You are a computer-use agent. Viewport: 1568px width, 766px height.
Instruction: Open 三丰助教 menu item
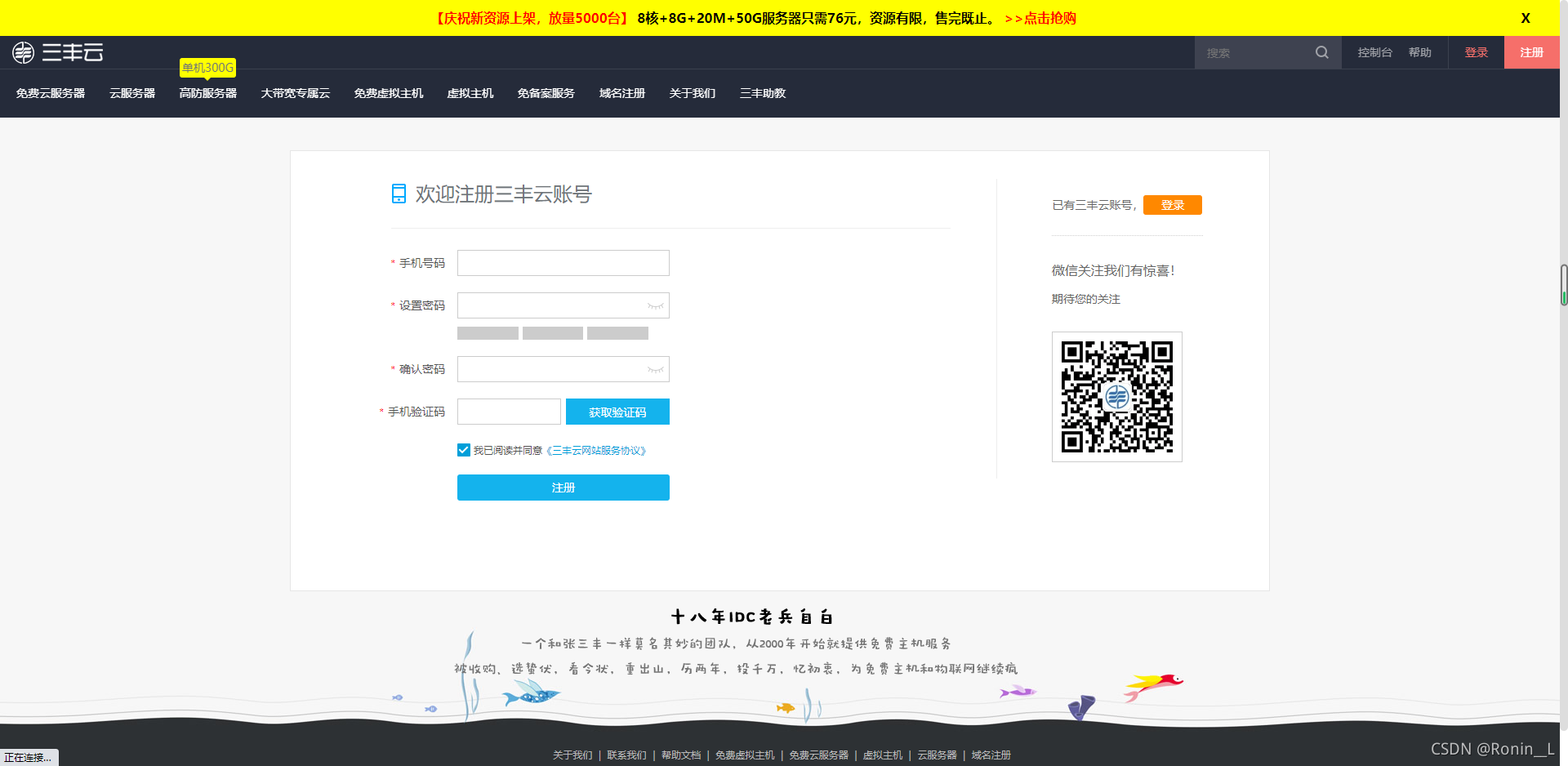pyautogui.click(x=763, y=93)
